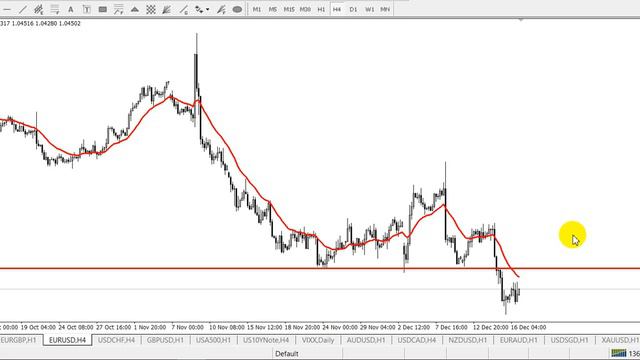Select the EURUSD,H4 chart tab
The image size is (640, 360).
click(67, 340)
